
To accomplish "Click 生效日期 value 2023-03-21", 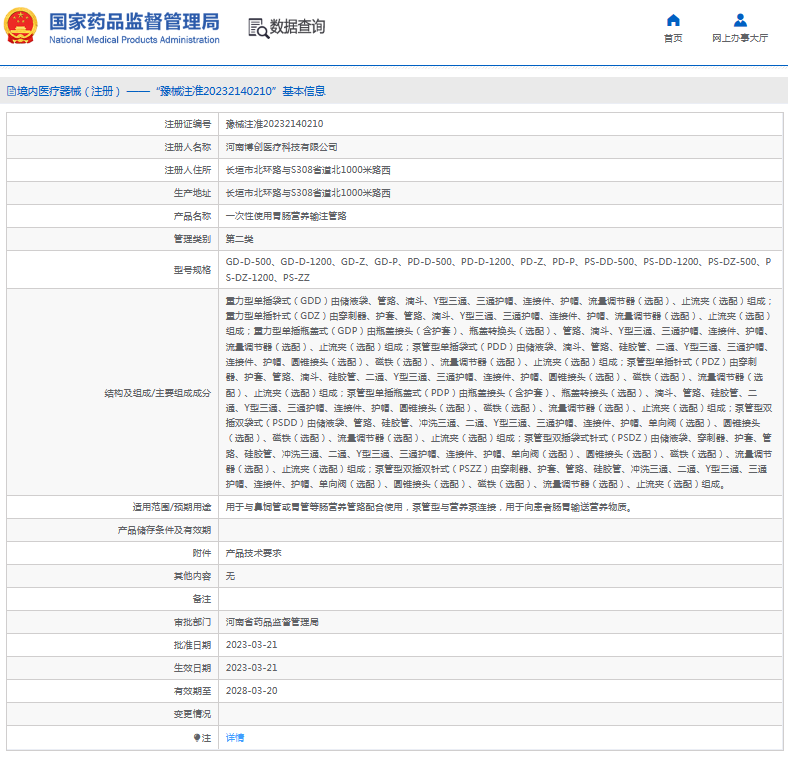I will [251, 668].
